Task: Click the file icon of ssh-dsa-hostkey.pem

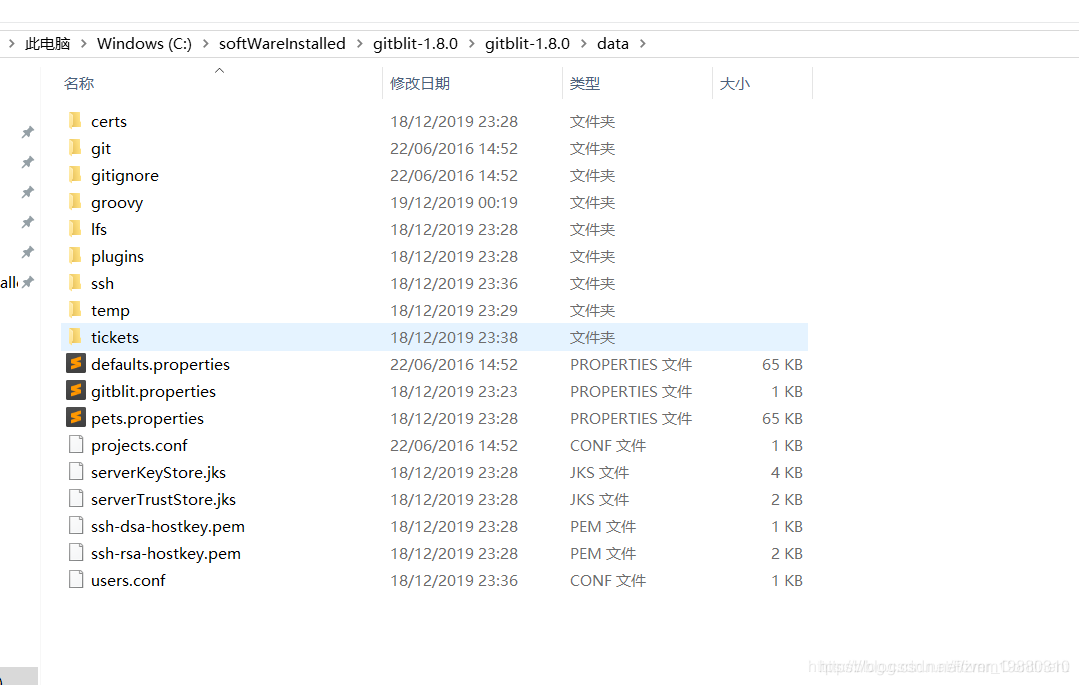Action: 76,525
